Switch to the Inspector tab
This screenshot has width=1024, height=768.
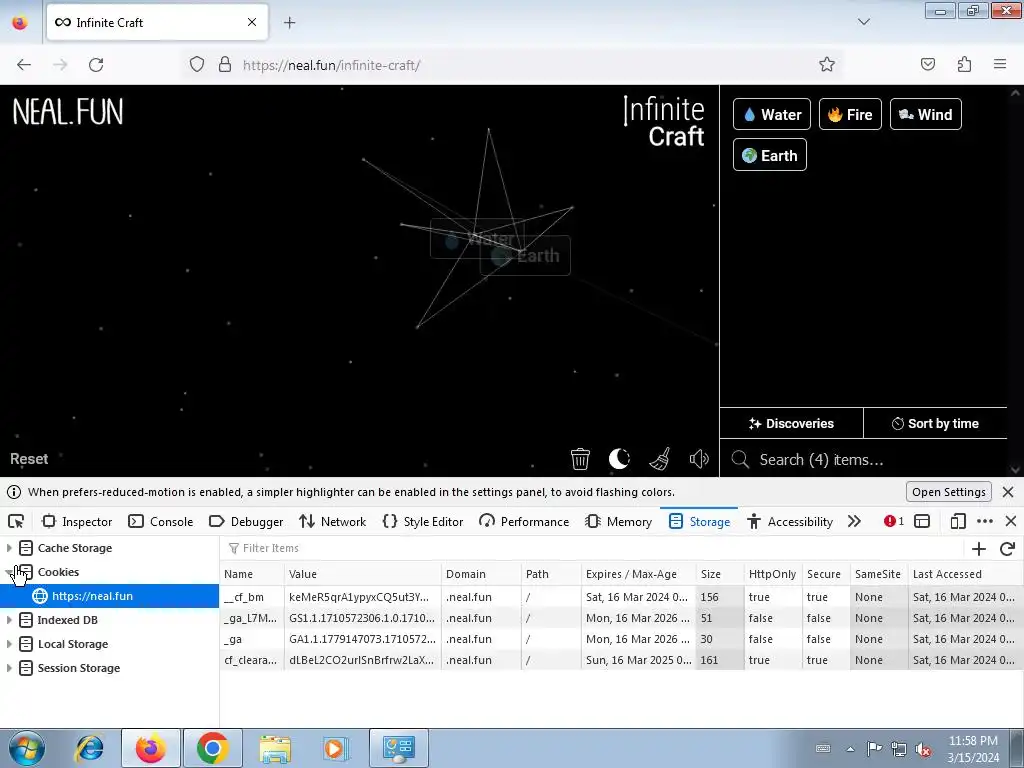click(x=77, y=521)
